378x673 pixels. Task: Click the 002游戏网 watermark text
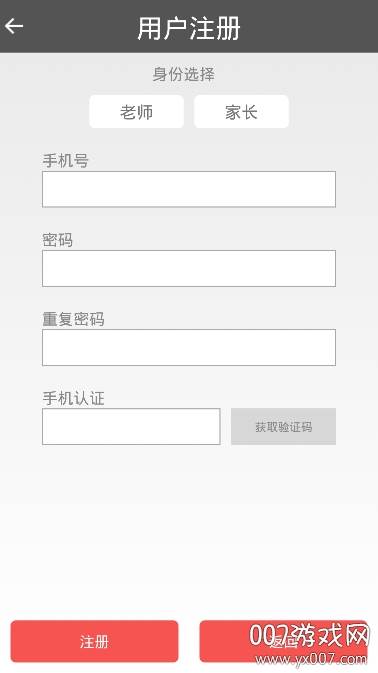(310, 635)
